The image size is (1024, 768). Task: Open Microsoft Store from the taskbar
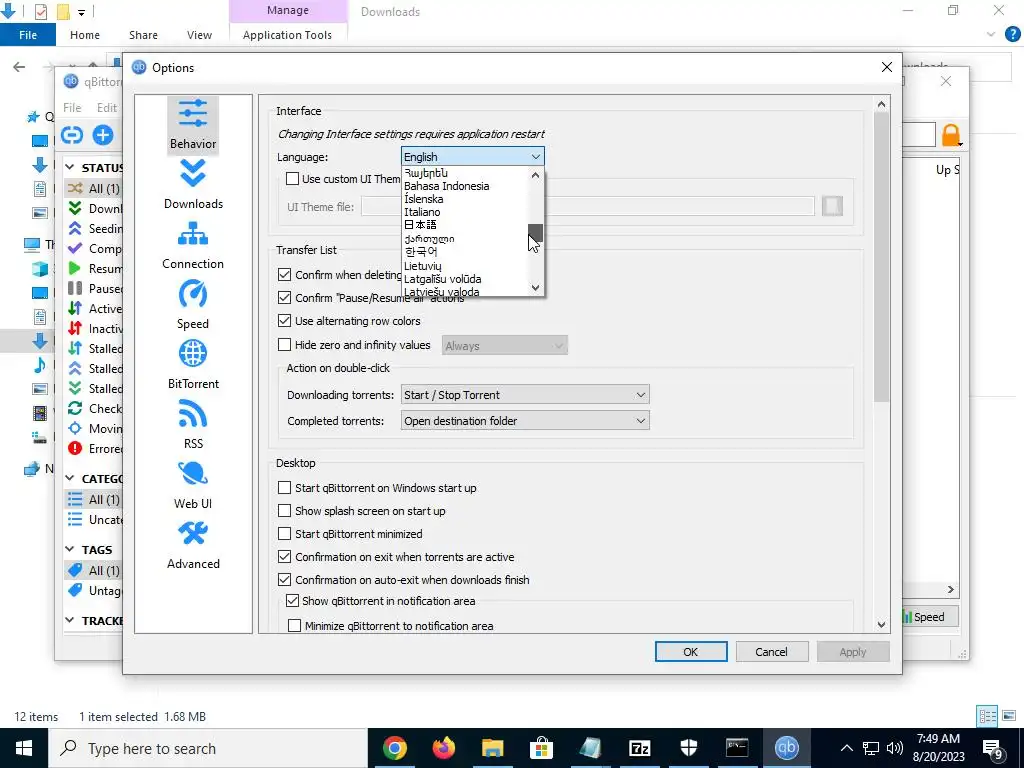click(x=541, y=748)
